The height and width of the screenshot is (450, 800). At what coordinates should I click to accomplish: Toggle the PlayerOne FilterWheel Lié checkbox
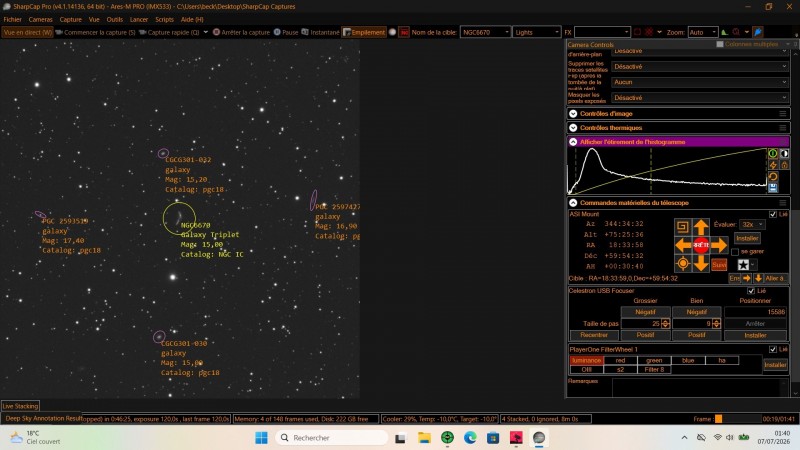(772, 349)
